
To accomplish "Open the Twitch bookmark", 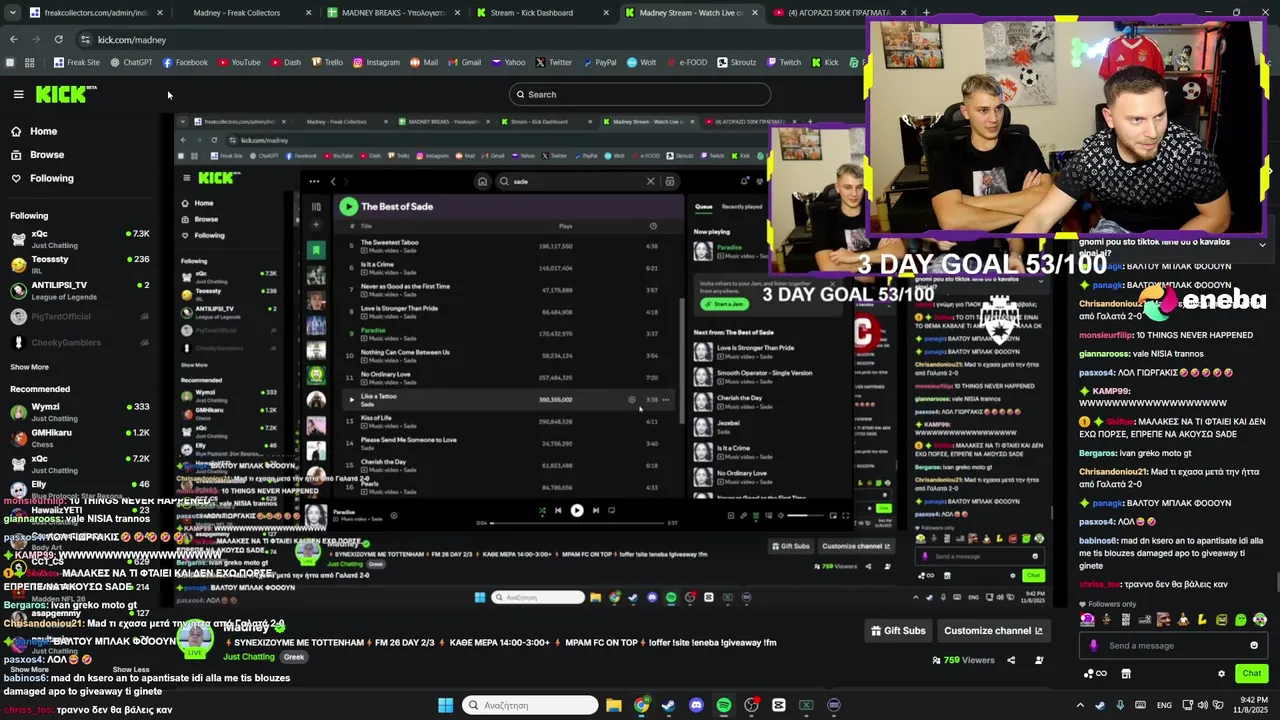I will (782, 62).
